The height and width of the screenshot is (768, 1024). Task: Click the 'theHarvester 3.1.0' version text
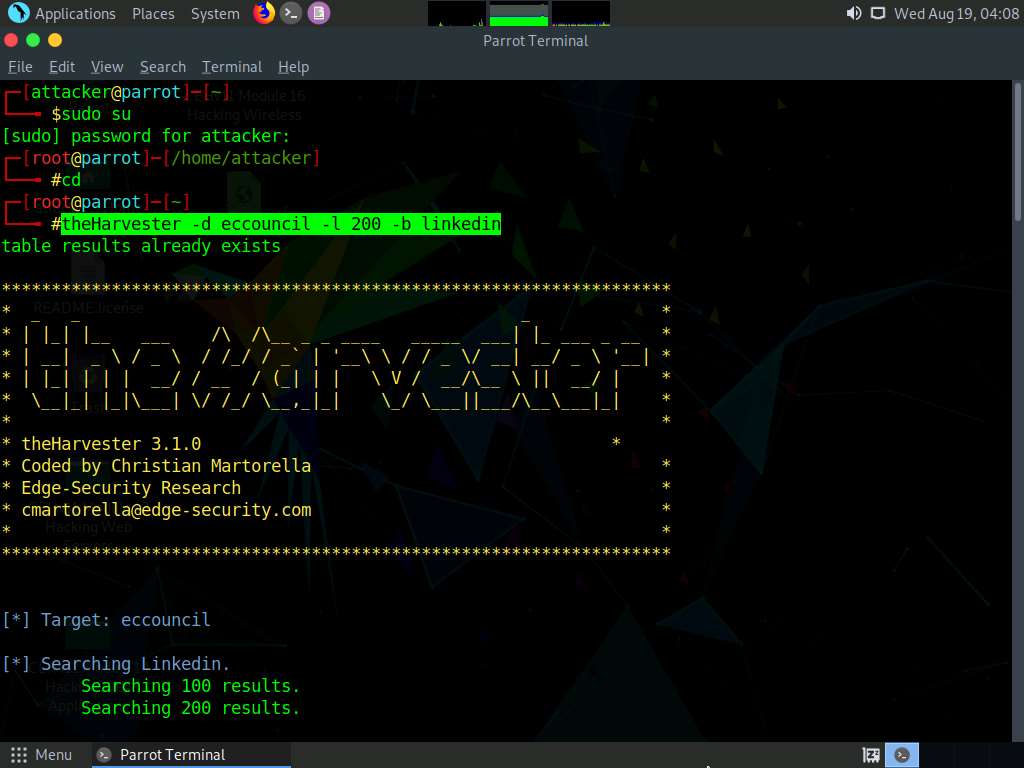click(111, 444)
